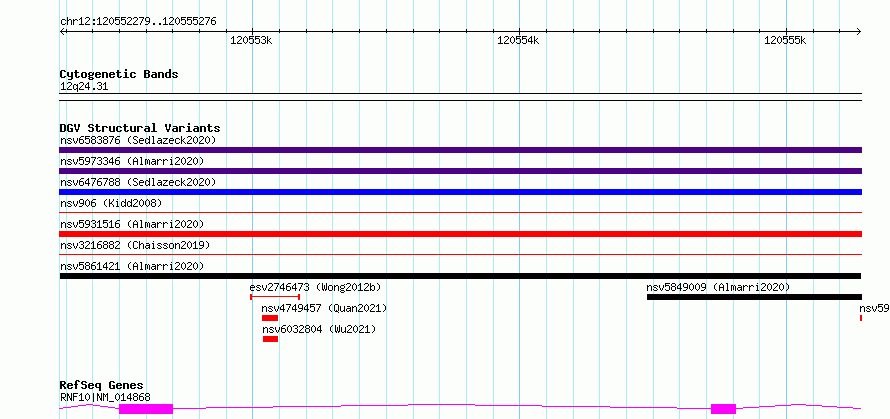Click the nsv6583876 (Sedlazeck2020) variant label
890x419 pixels.
138,140
